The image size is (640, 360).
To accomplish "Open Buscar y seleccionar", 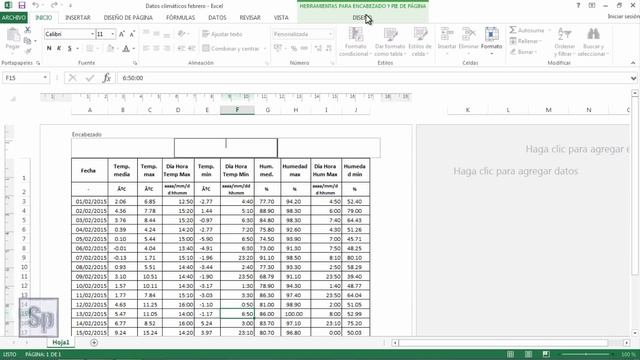I will 593,42.
